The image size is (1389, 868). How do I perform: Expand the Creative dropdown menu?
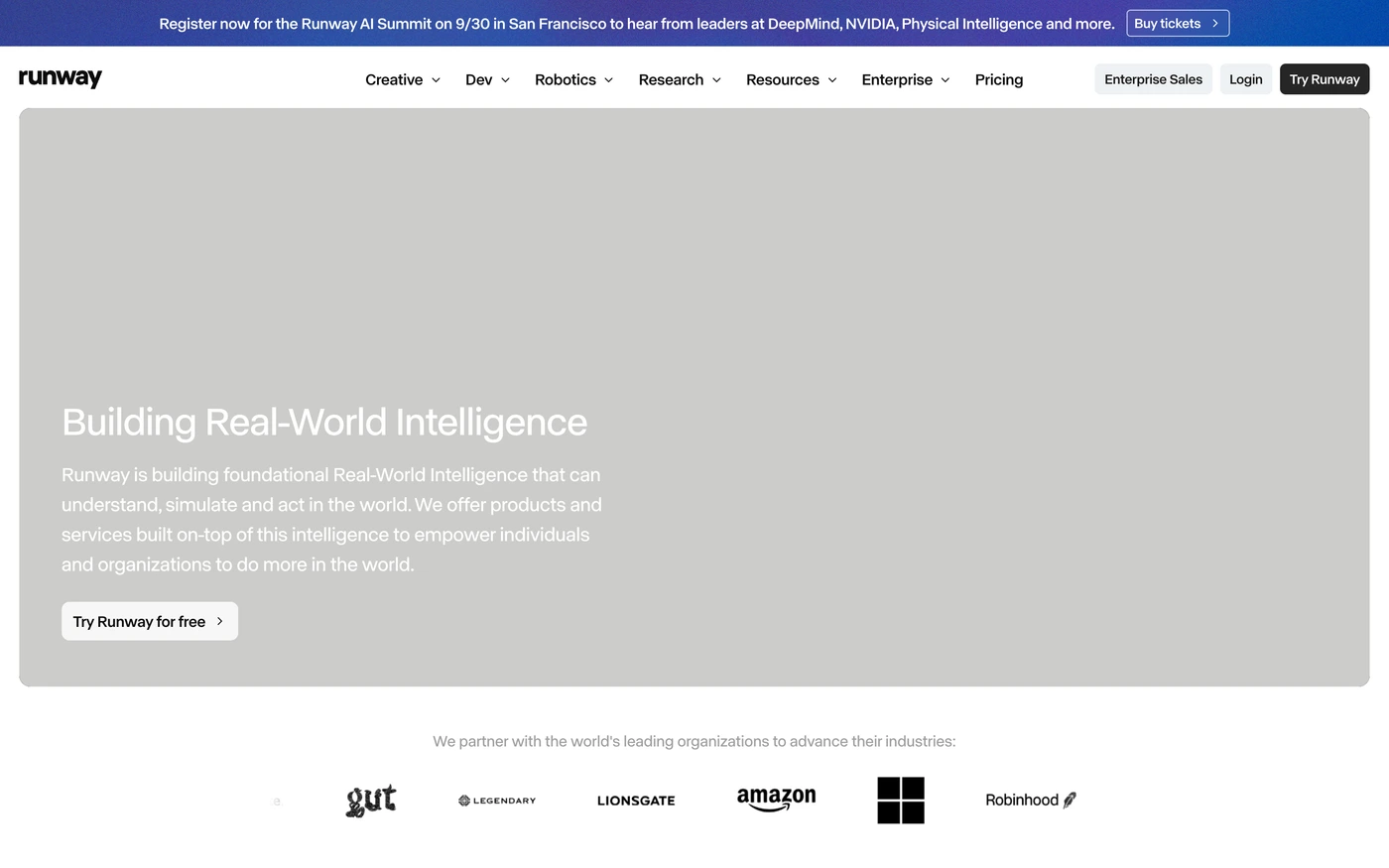[x=403, y=79]
